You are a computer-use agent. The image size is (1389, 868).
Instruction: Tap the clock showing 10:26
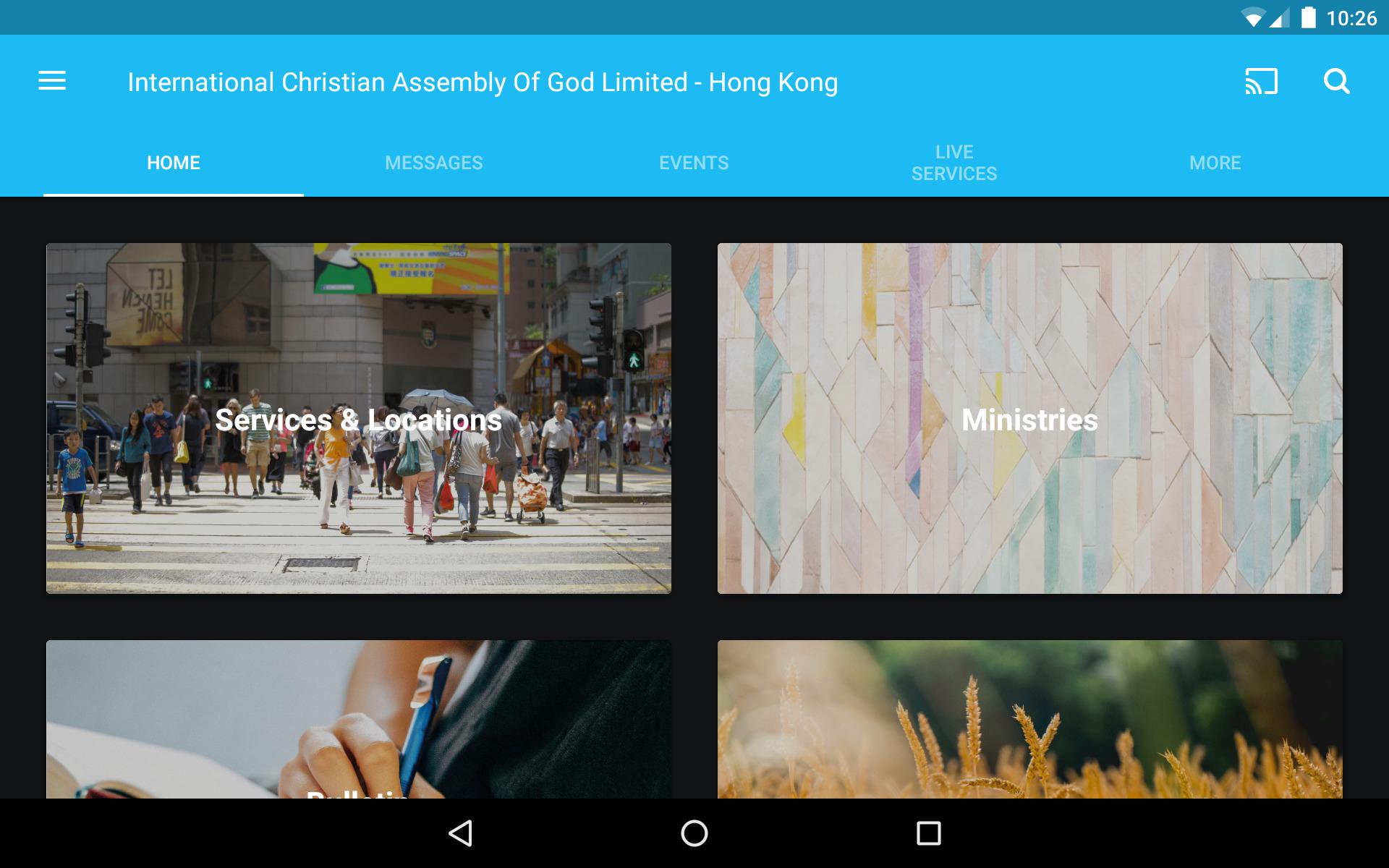[x=1351, y=18]
